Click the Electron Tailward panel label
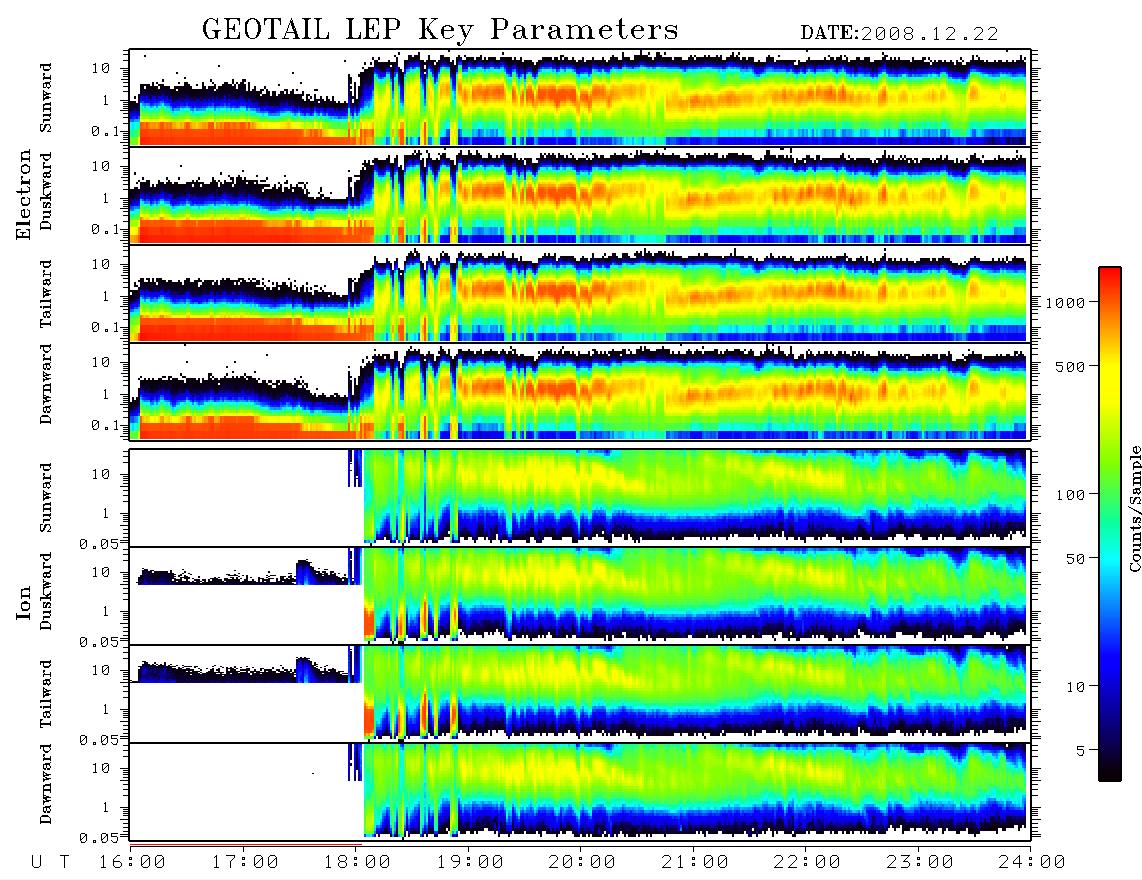Image resolution: width=1142 pixels, height=880 pixels. 46,294
